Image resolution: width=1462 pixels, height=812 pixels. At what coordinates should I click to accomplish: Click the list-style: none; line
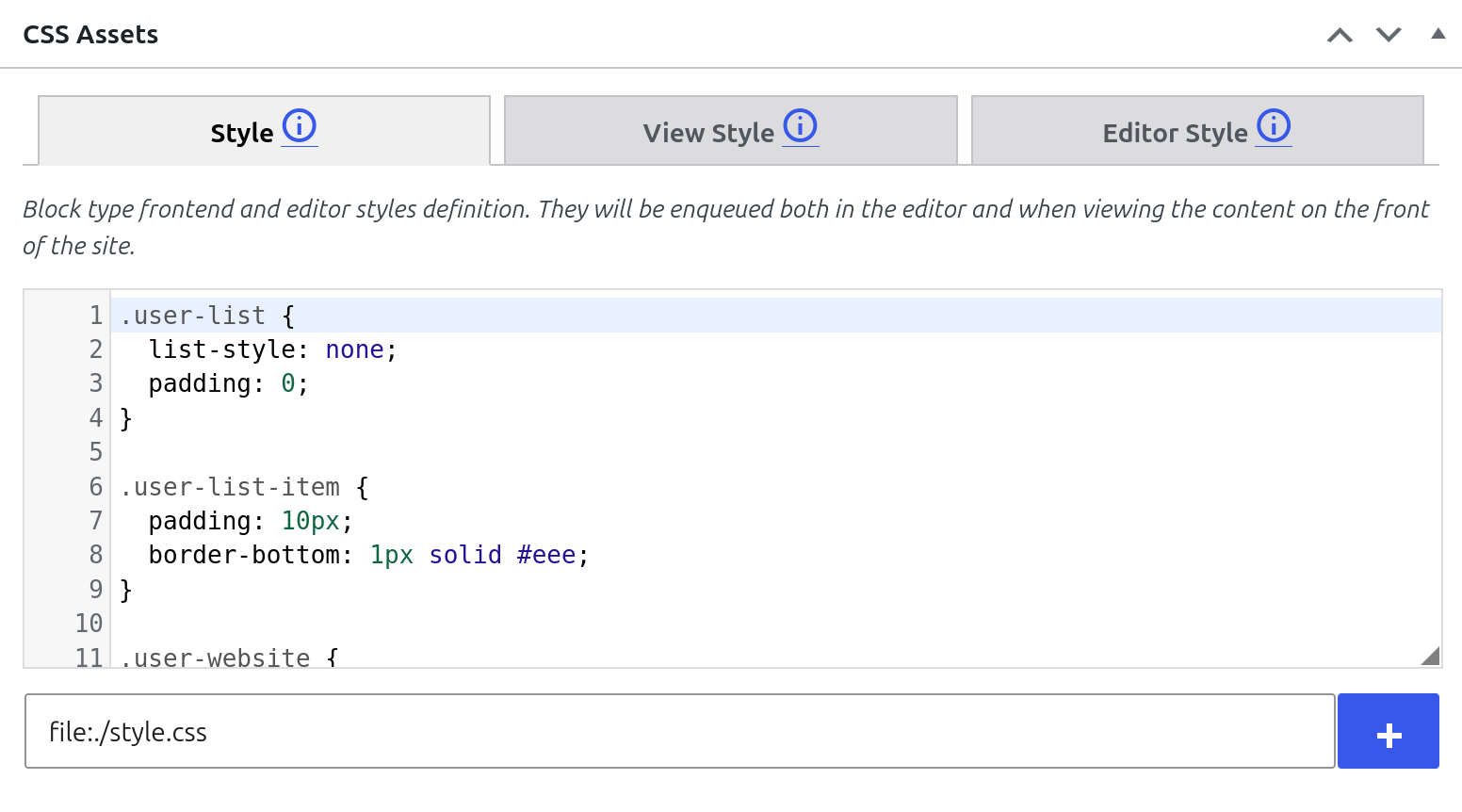click(x=775, y=349)
